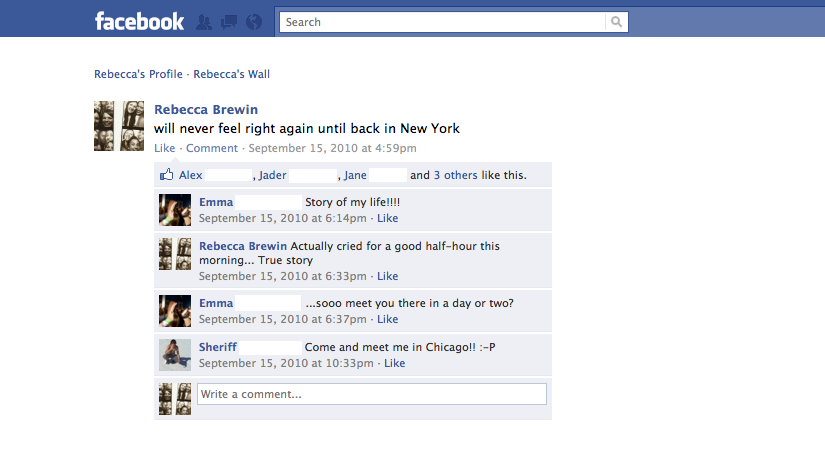Show the 3 others who like this
The height and width of the screenshot is (475, 825).
(456, 175)
